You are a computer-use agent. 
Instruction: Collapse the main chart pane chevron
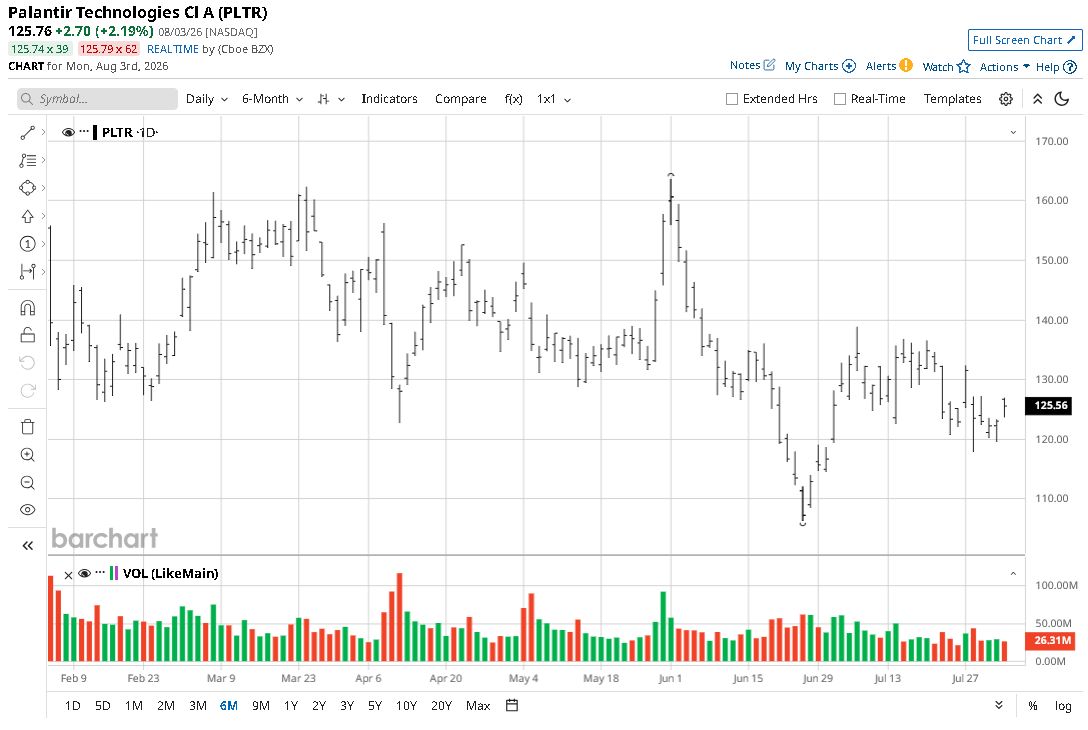[1013, 133]
